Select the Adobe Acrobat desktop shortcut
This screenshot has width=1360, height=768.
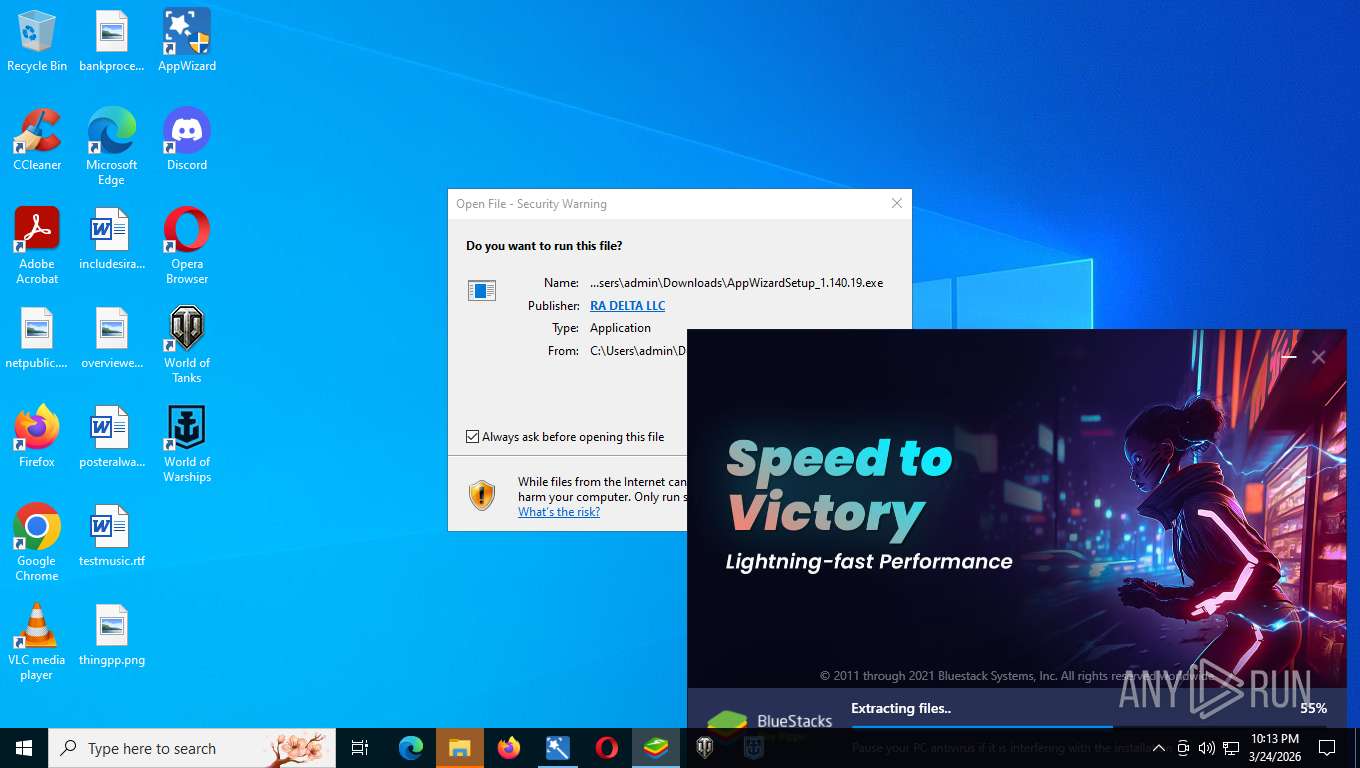click(37, 246)
